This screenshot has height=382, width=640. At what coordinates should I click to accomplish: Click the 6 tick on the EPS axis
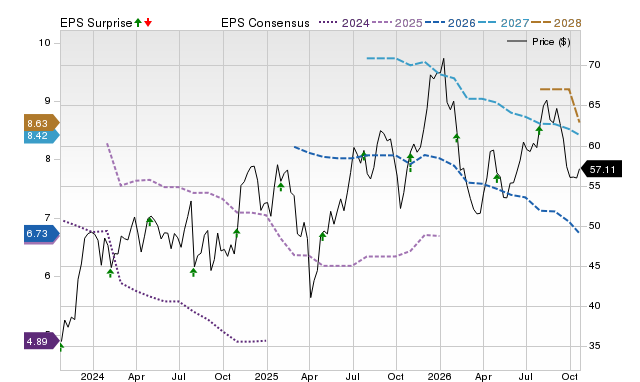pos(48,276)
